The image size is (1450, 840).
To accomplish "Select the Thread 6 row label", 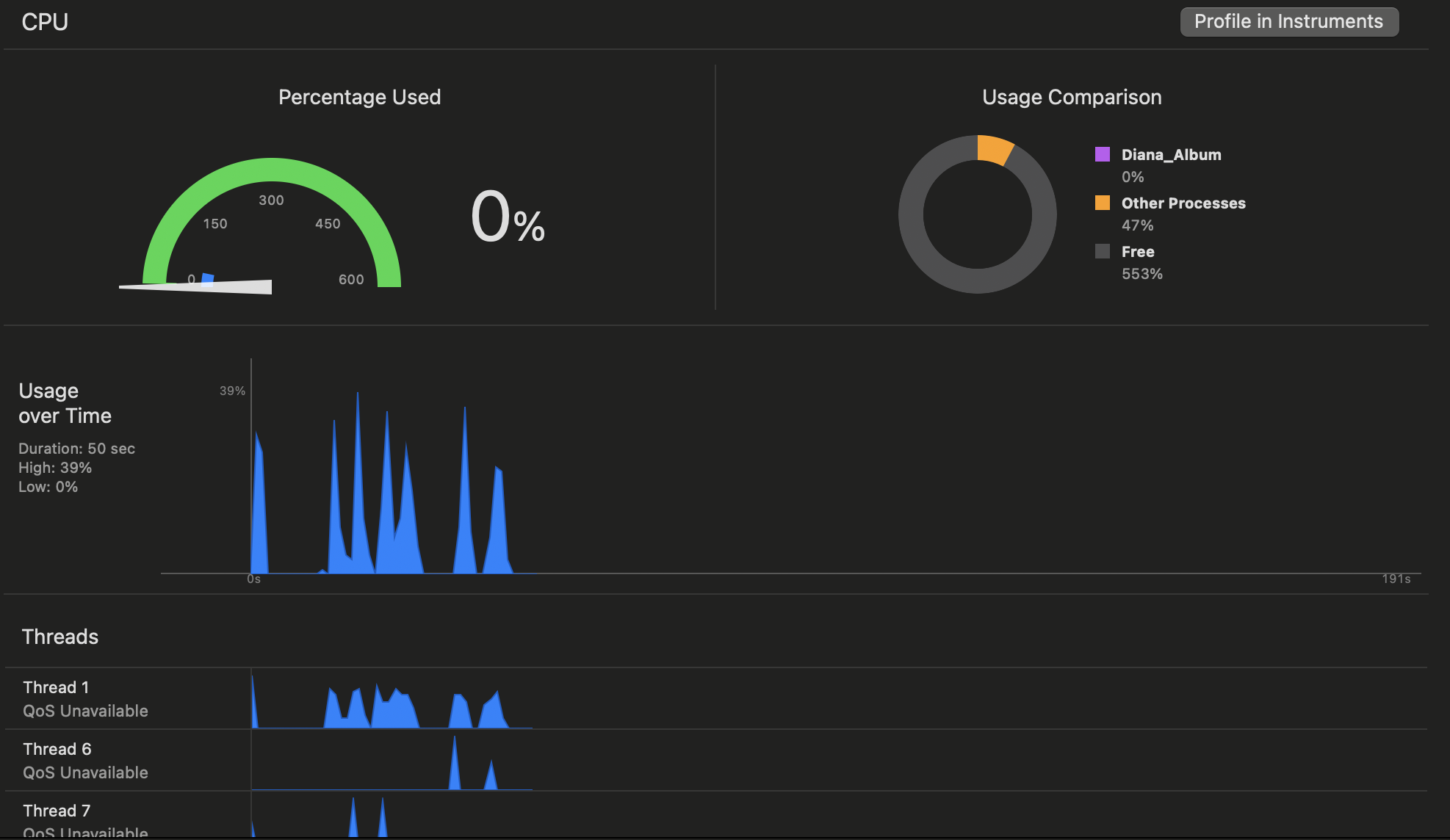I will point(57,749).
